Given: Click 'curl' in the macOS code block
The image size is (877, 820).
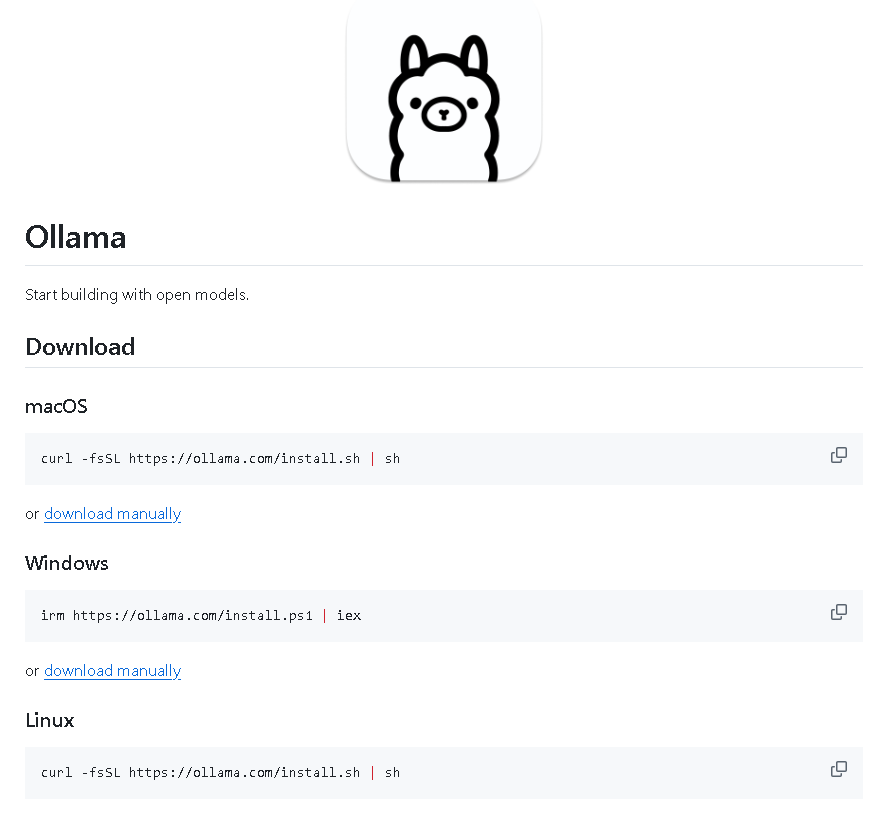Looking at the screenshot, I should click(56, 459).
